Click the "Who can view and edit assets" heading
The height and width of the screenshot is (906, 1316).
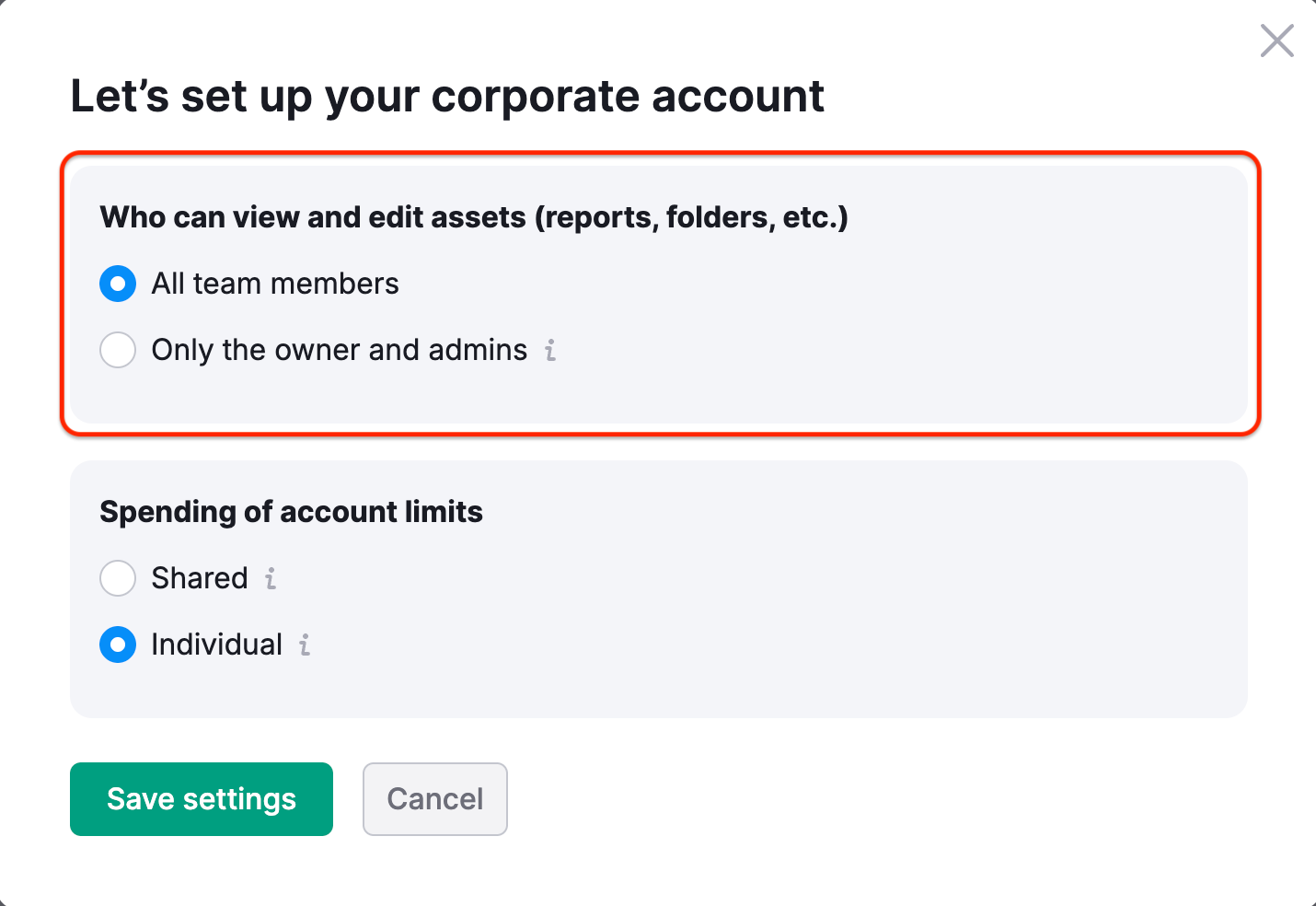click(473, 217)
